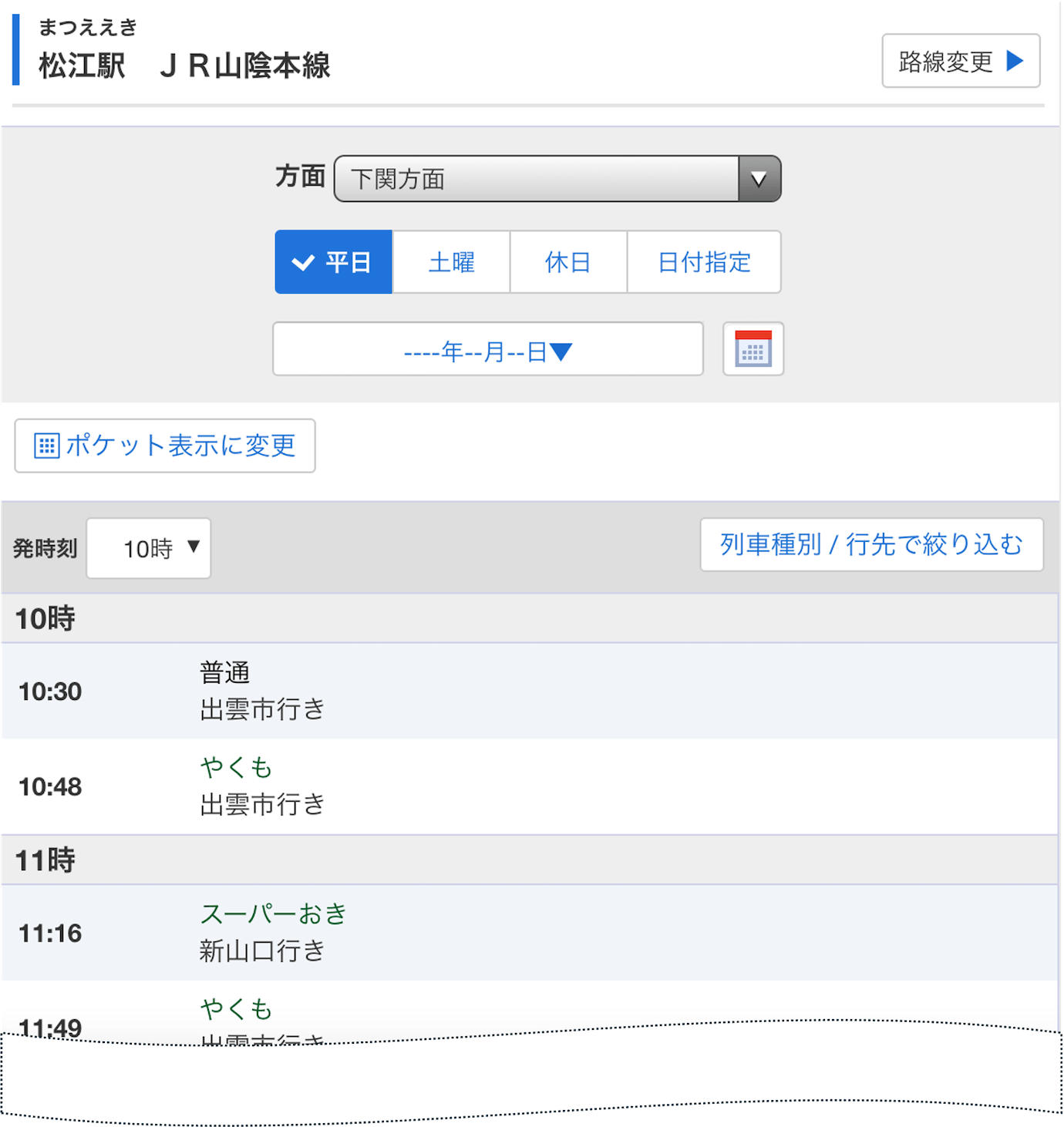Screen dimensions: 1064x1127
Task: Click the checkmark icon on 平日 tab
Action: [x=304, y=261]
